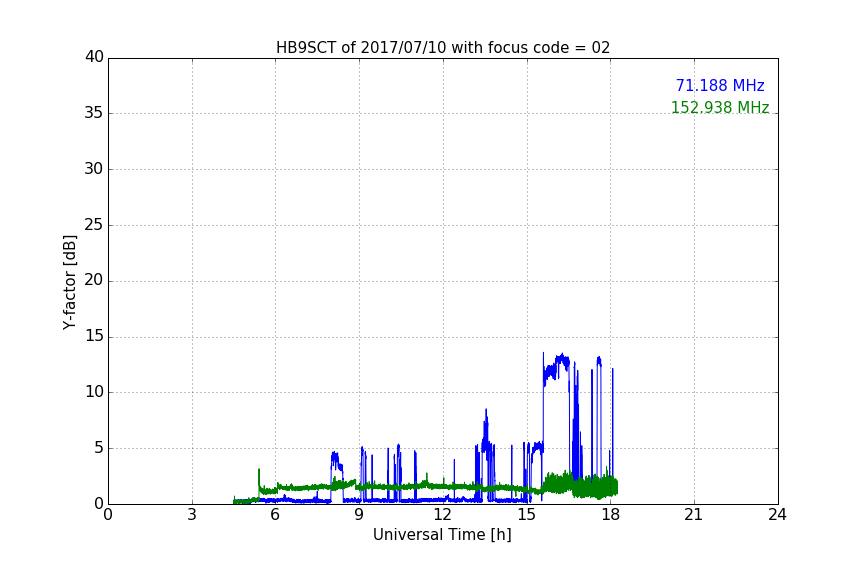Click x-axis tick label 6
Viewport: 864px width, 576px height.
pos(276,515)
